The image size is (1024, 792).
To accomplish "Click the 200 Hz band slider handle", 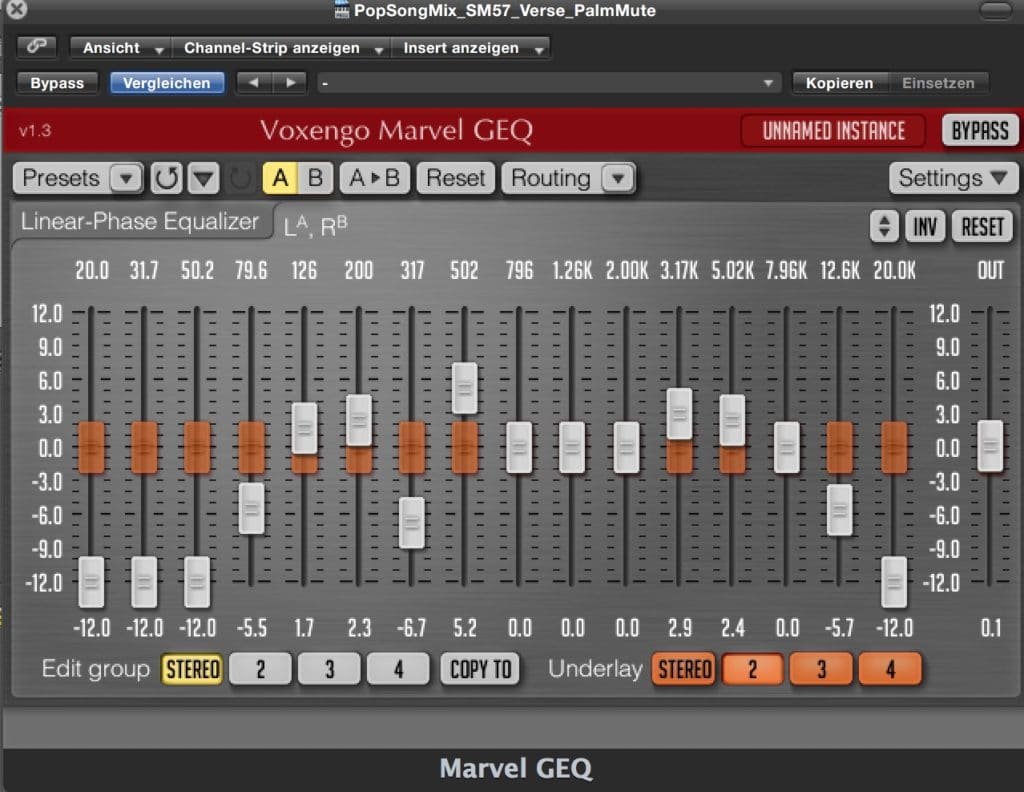I will coord(359,420).
